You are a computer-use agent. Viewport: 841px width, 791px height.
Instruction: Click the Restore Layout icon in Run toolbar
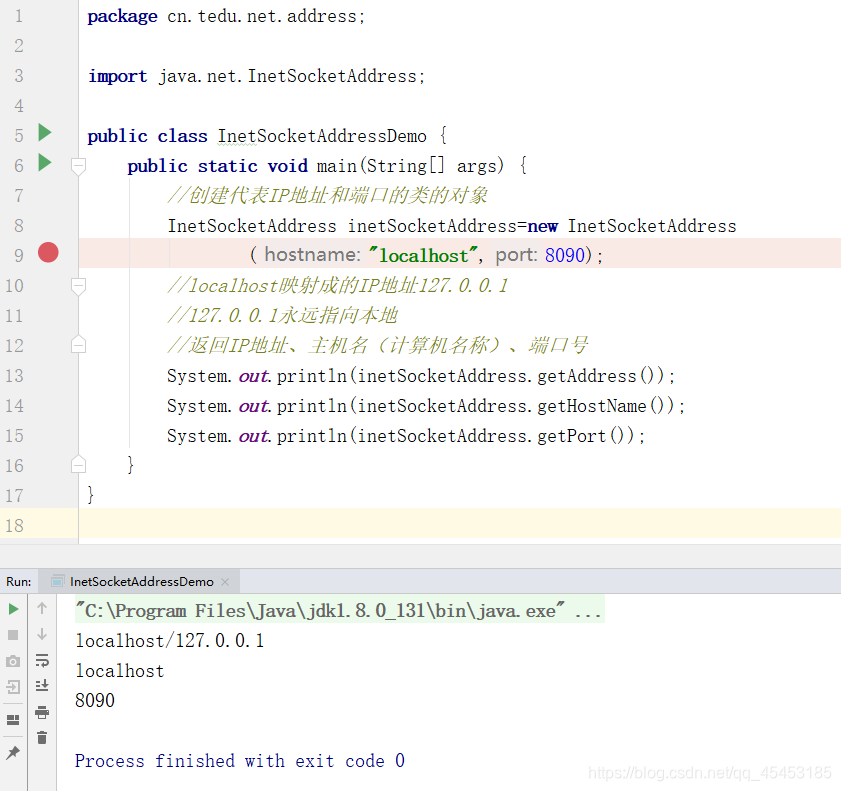click(x=13, y=720)
